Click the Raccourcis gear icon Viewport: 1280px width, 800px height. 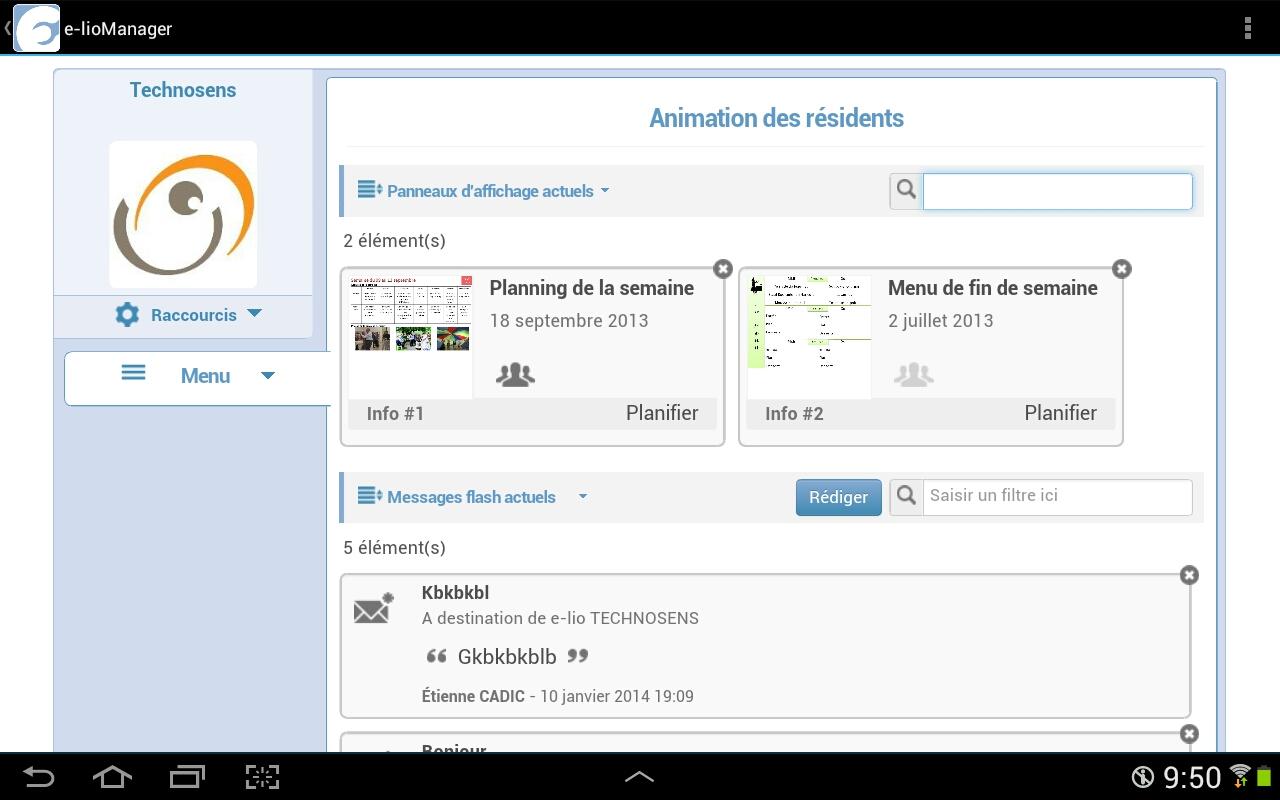(x=127, y=314)
